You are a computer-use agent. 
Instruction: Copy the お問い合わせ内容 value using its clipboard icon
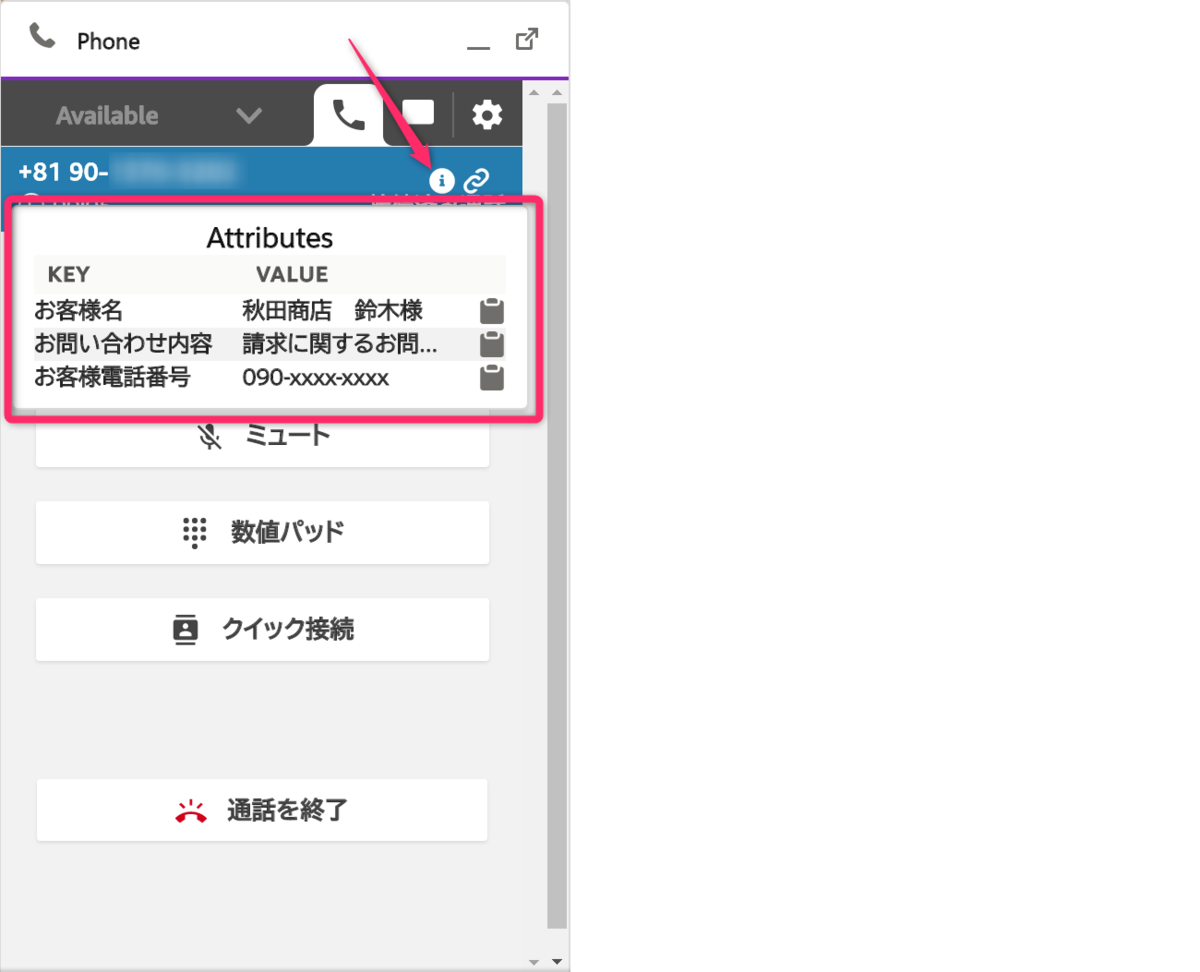(491, 344)
